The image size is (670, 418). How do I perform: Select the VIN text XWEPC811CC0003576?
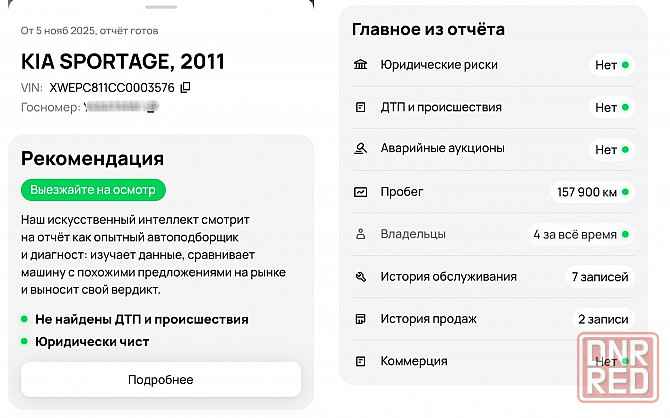point(112,88)
